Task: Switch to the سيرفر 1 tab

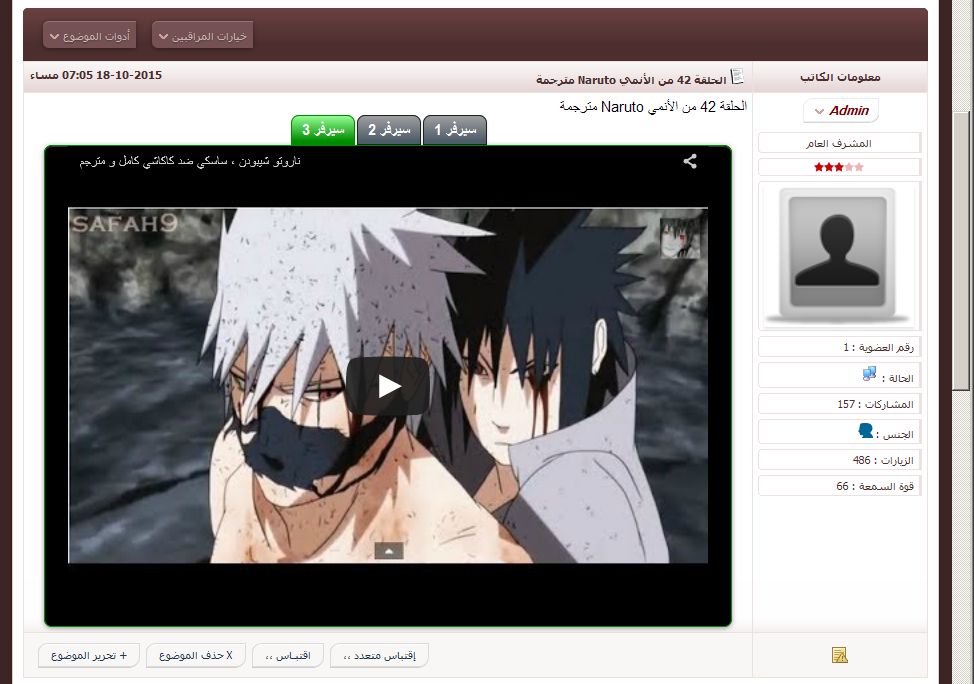Action: [455, 130]
